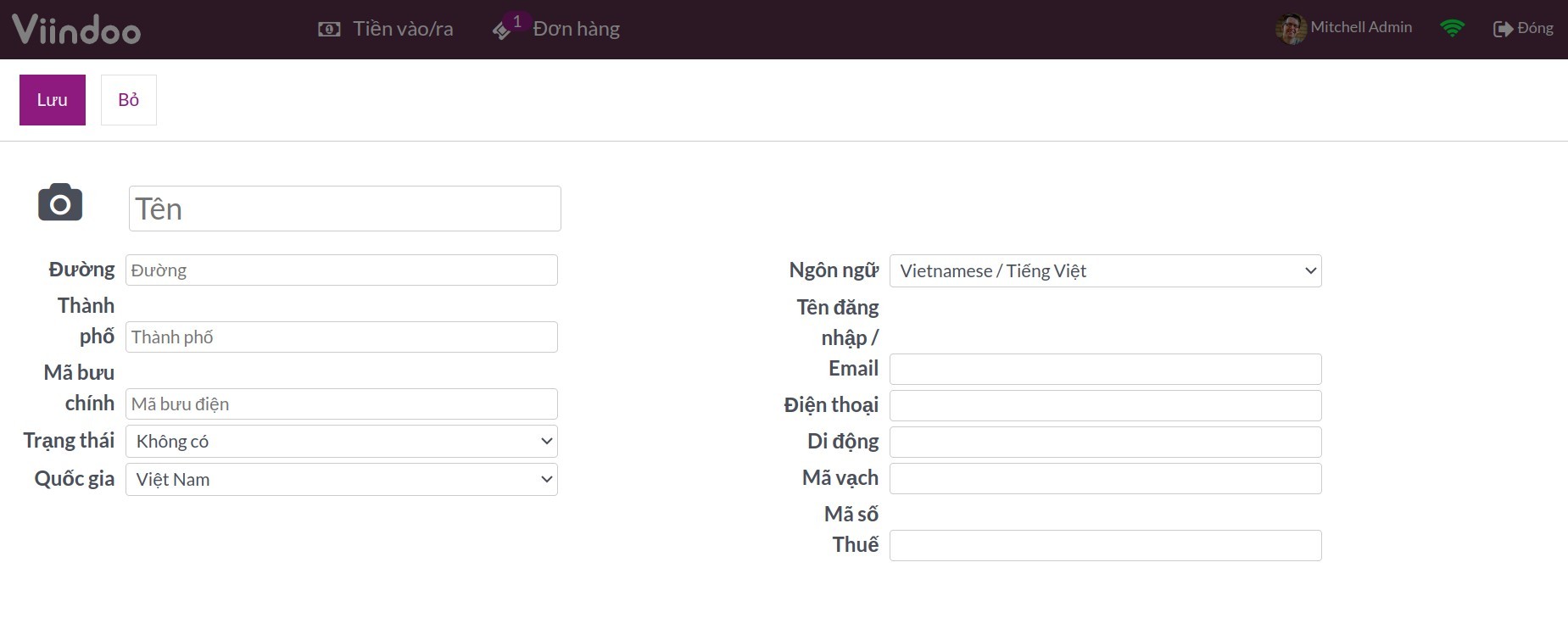The image size is (1568, 618).
Task: Discard changes with the Bỏ button
Action: 129,100
